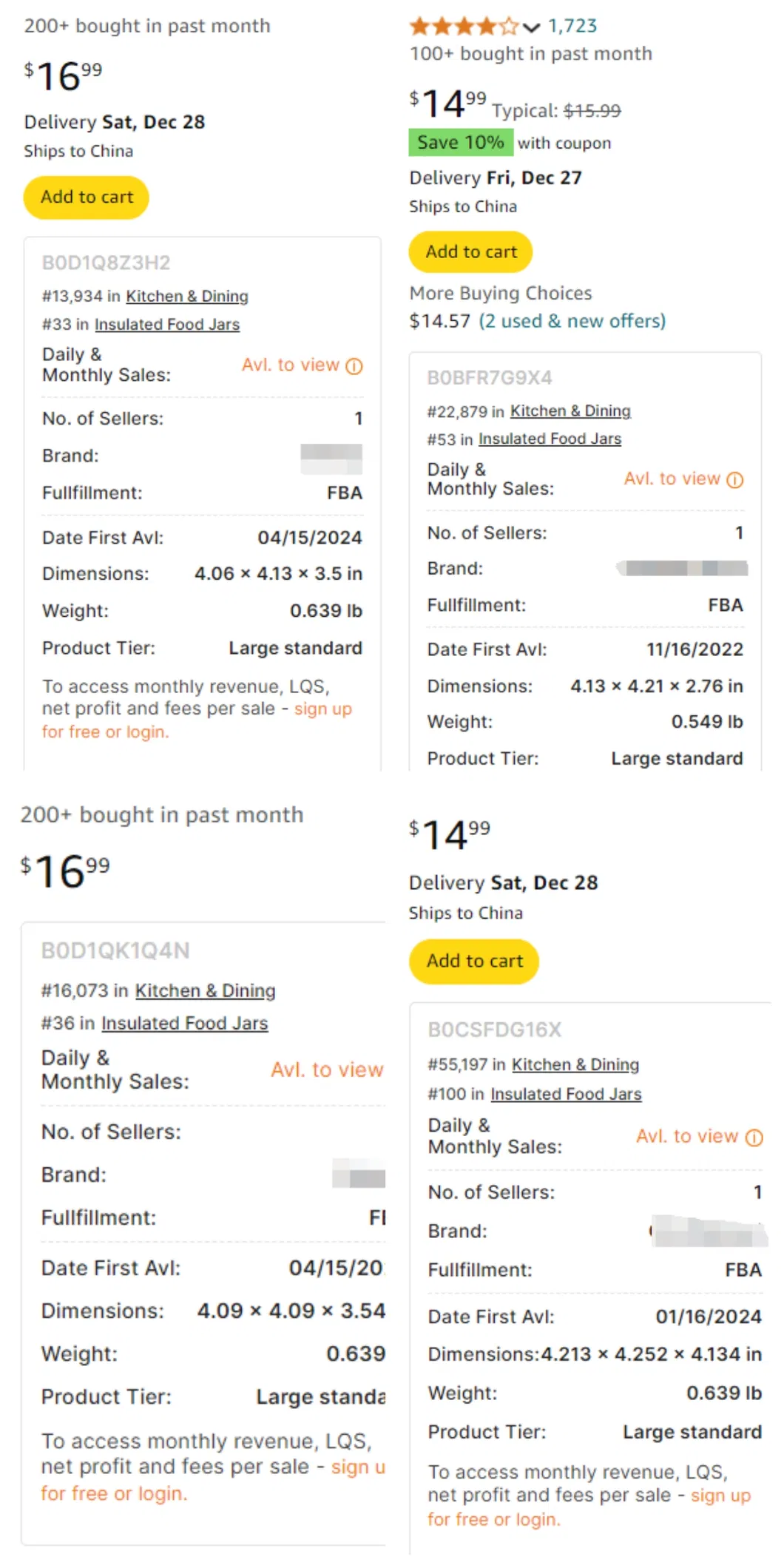Click the info icon beside Avl. to view for B0CSFDG16X
Image resolution: width=784 pixels, height=1568 pixels.
[x=754, y=1137]
